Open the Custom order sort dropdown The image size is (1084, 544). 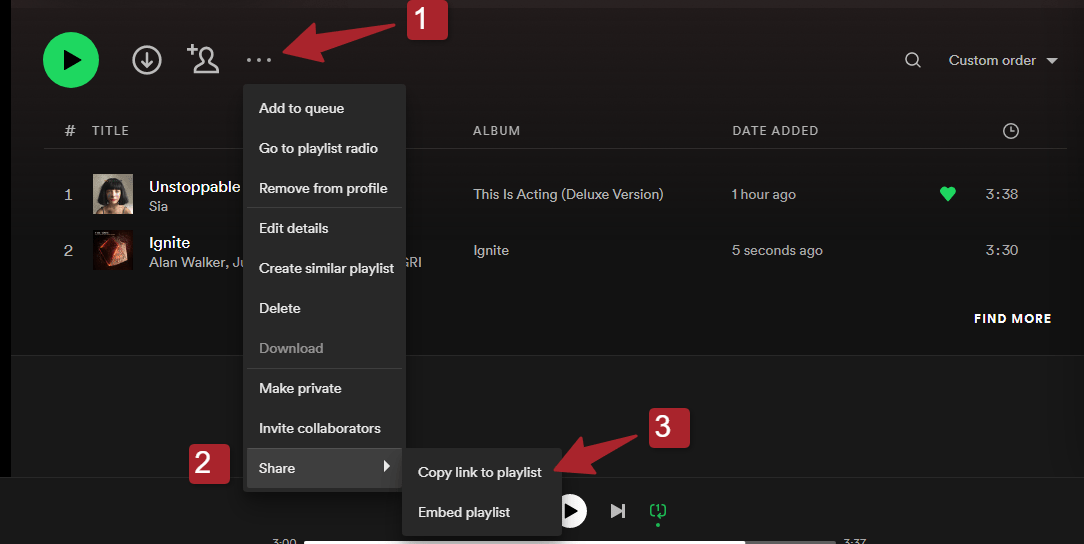[1003, 60]
